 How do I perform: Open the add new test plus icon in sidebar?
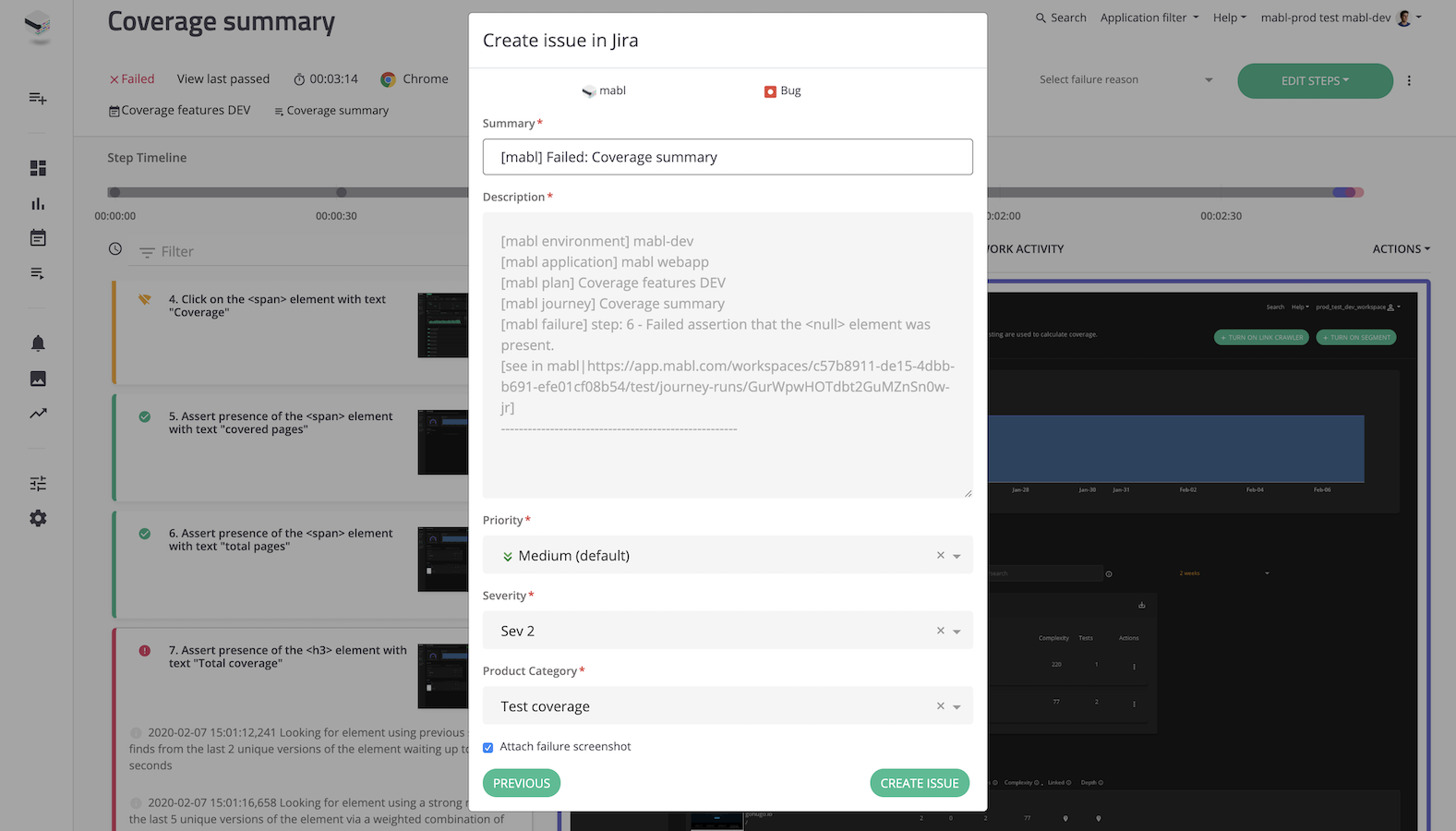tap(38, 98)
